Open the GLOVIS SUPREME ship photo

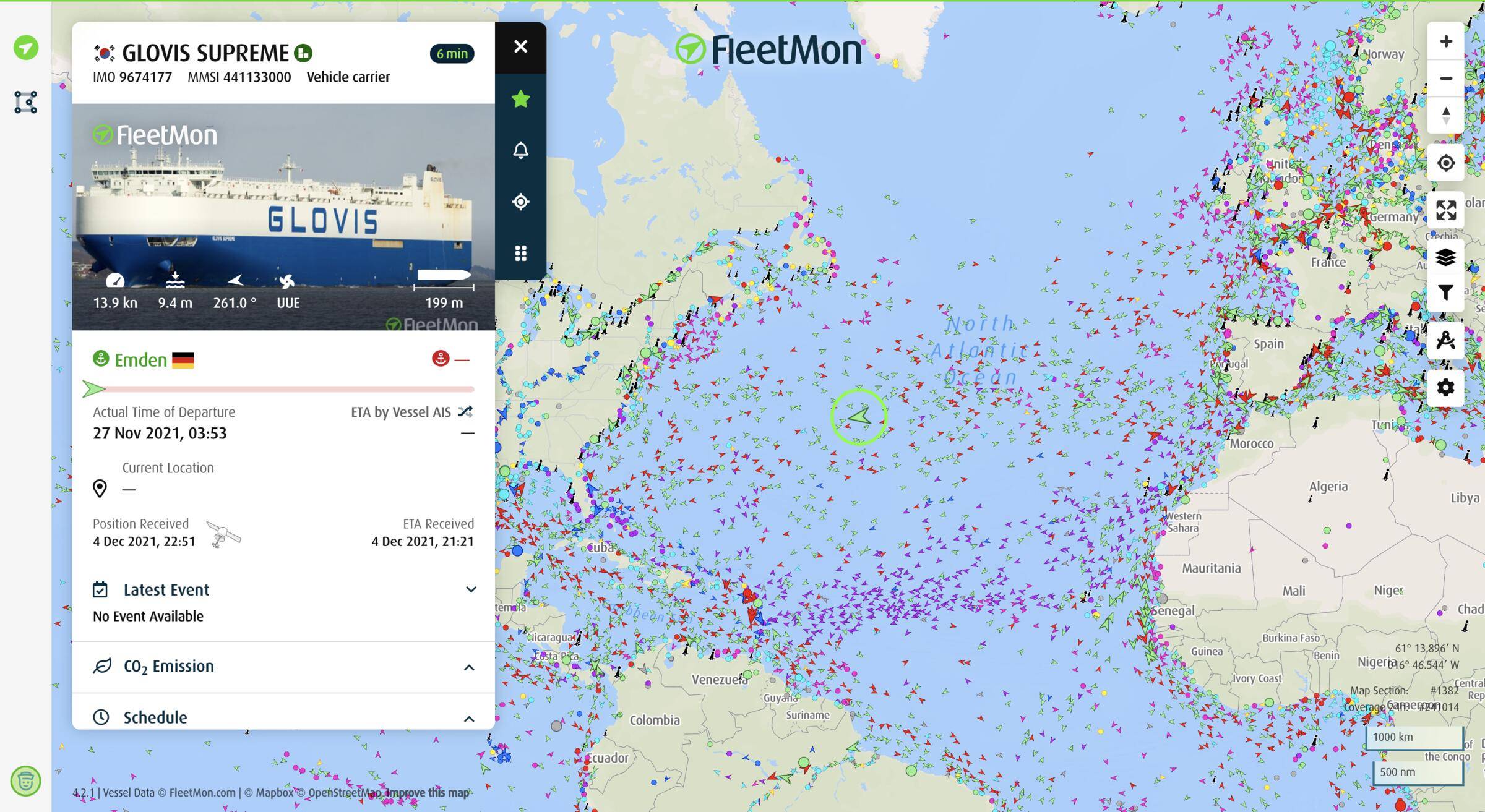283,216
